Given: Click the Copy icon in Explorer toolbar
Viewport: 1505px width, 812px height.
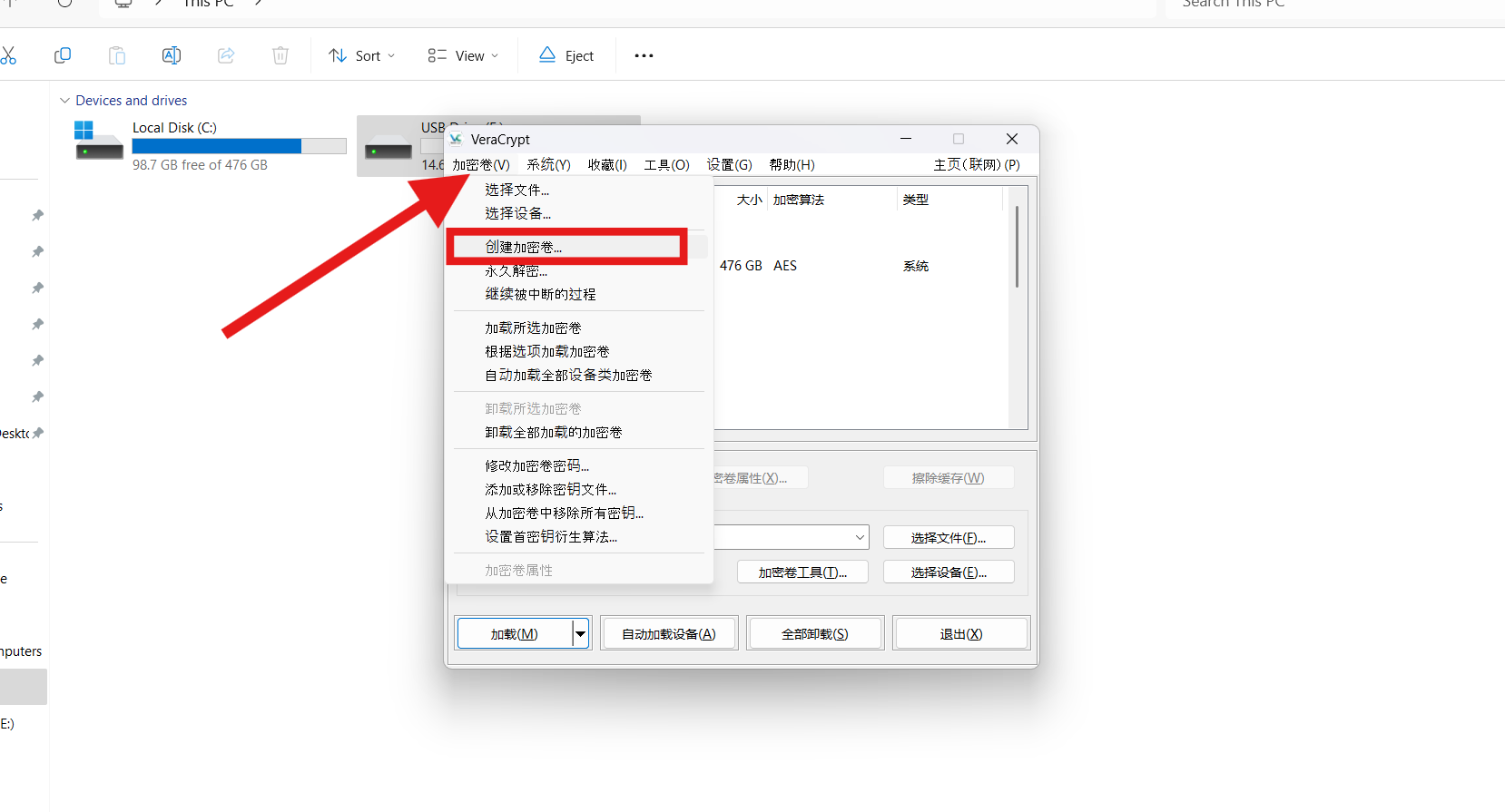Looking at the screenshot, I should click(63, 55).
